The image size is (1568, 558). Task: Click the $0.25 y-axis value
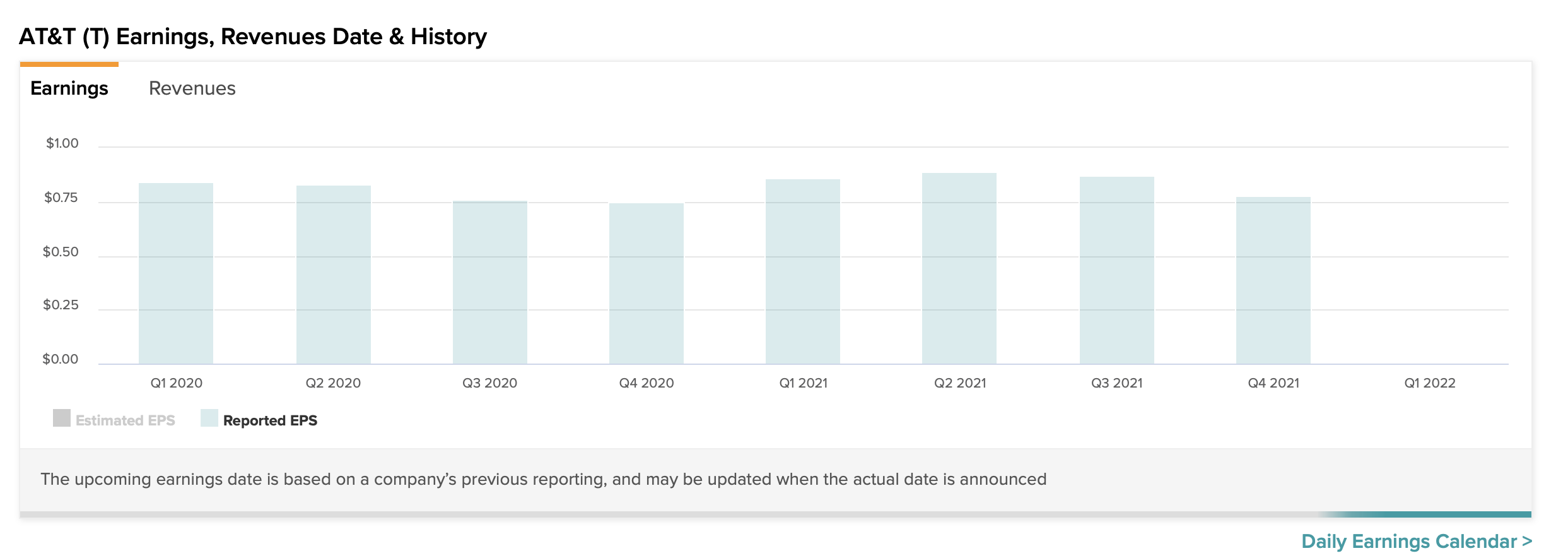pos(61,305)
